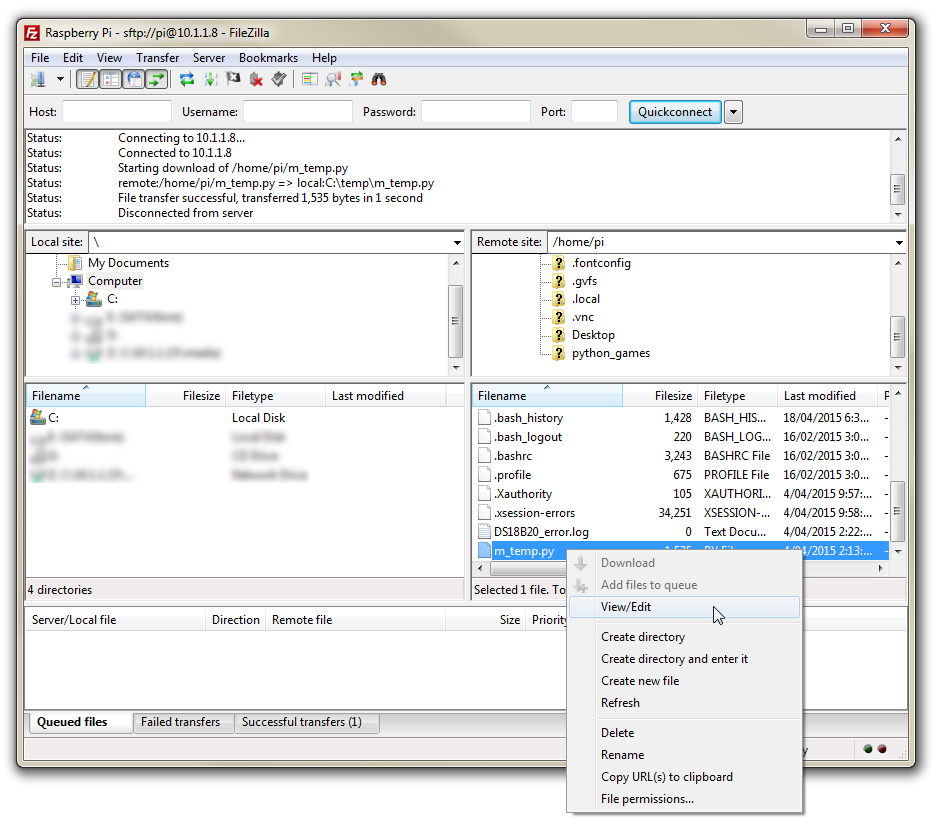This screenshot has height=831, width=940.
Task: Toggle the local directory tree pane
Action: click(x=111, y=79)
